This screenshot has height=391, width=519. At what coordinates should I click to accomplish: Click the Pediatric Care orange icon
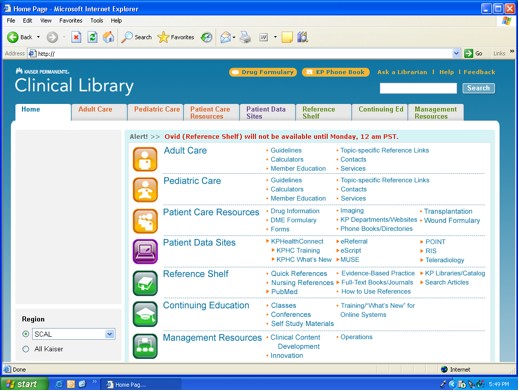145,190
